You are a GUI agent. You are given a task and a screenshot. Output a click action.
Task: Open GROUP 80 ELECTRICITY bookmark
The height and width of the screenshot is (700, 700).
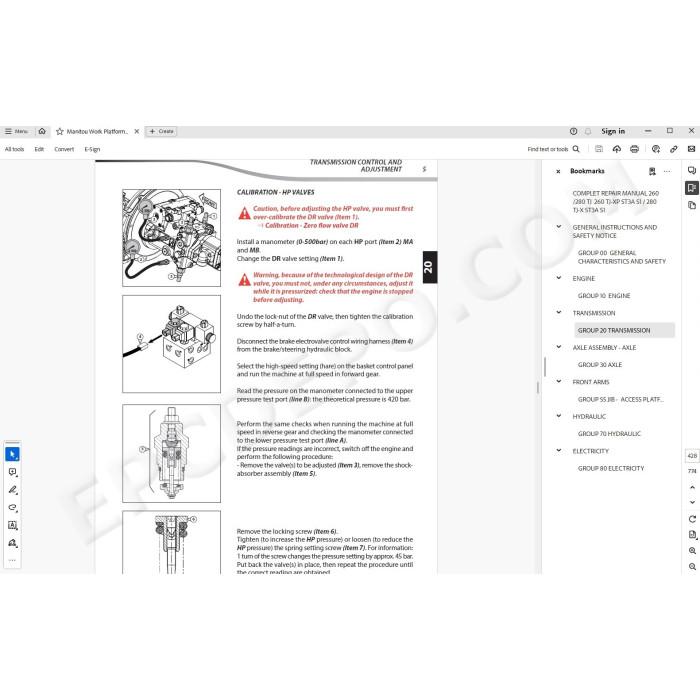pyautogui.click(x=611, y=468)
